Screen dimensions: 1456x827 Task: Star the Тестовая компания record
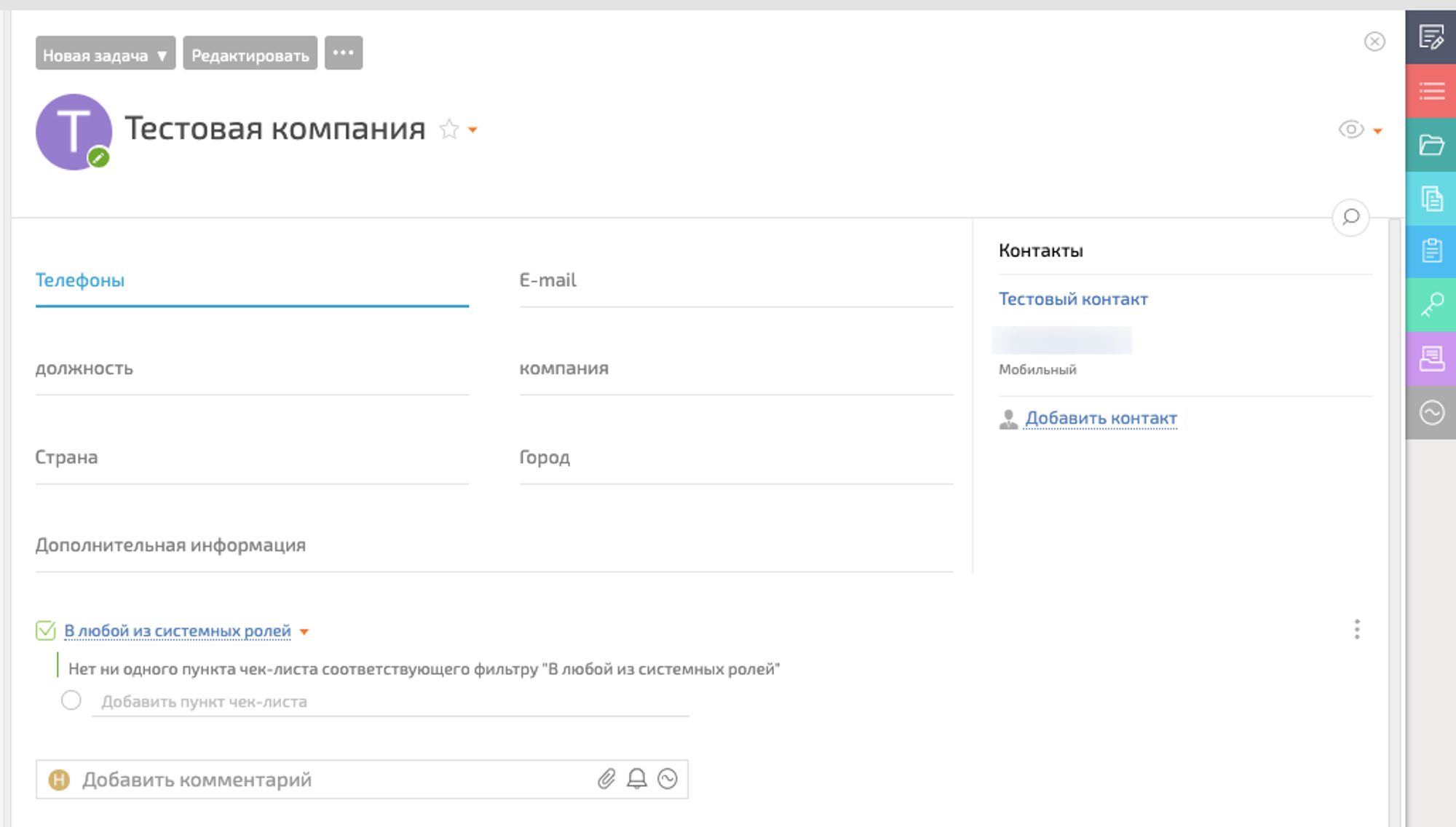[x=449, y=130]
